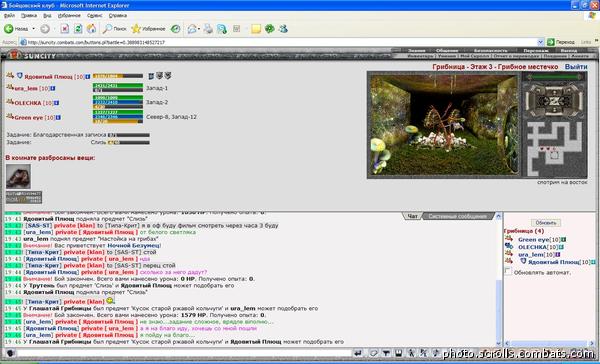Click the Print icon in browser toolbar
This screenshot has height=364, width=600.
tap(208, 29)
